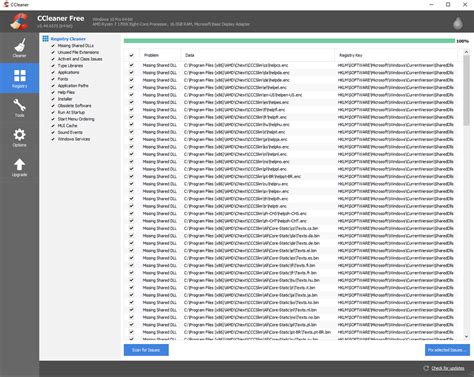Image resolution: width=474 pixels, height=377 pixels.
Task: Select the helpko.enc data path
Action: pos(236,147)
